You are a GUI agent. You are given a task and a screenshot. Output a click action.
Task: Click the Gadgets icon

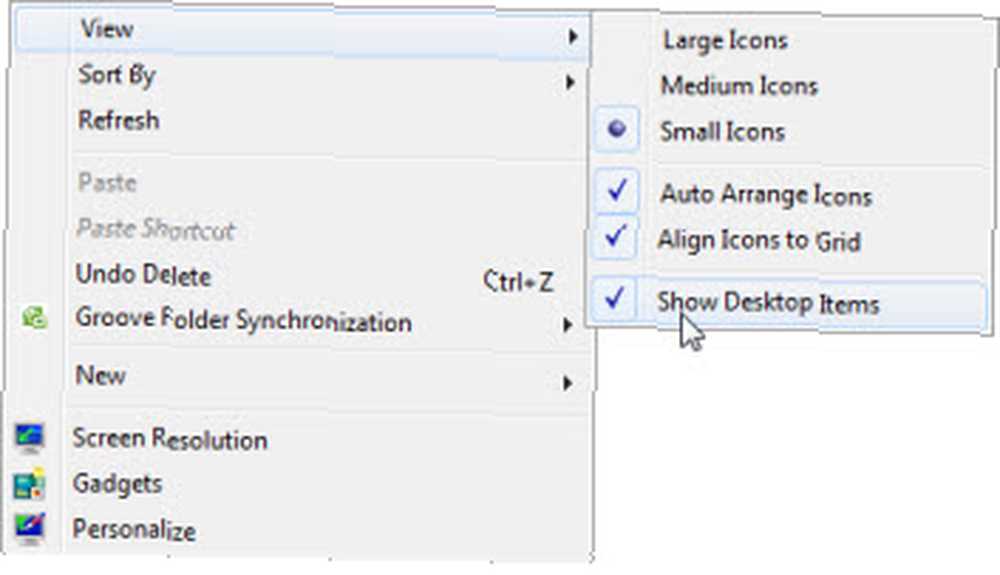coord(29,484)
